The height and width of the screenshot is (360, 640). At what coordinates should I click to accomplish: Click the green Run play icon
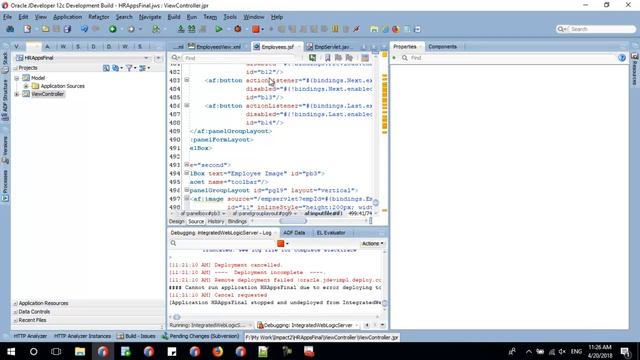coord(219,29)
